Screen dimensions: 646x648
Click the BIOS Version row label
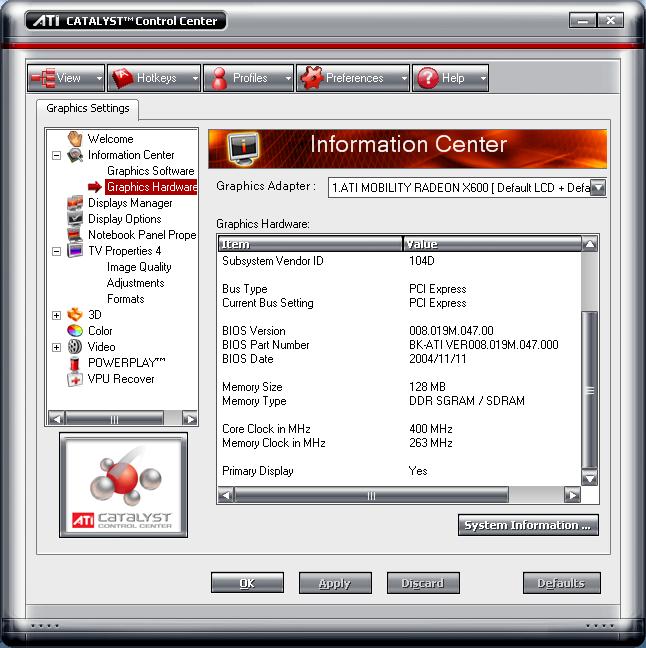click(254, 331)
